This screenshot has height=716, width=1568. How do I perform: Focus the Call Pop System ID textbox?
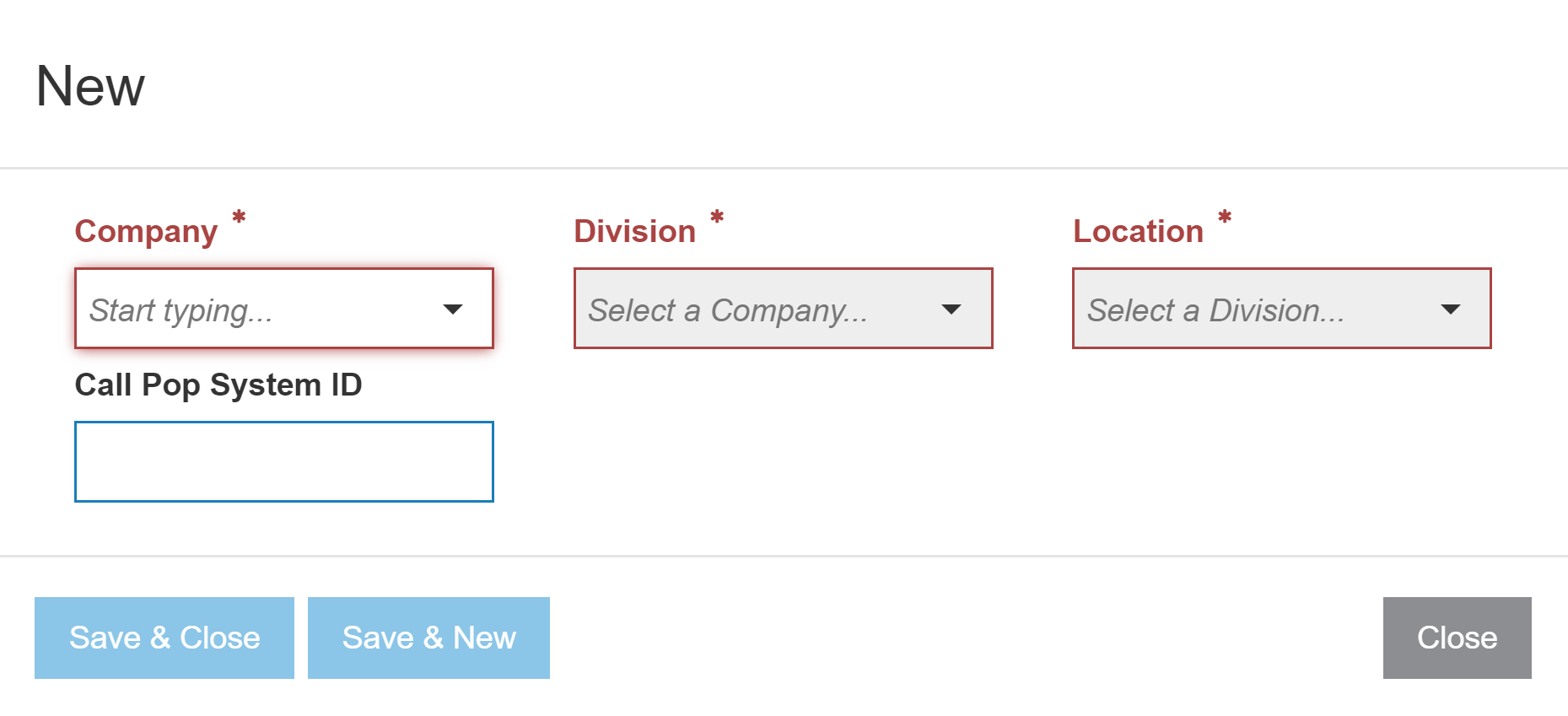click(x=284, y=462)
